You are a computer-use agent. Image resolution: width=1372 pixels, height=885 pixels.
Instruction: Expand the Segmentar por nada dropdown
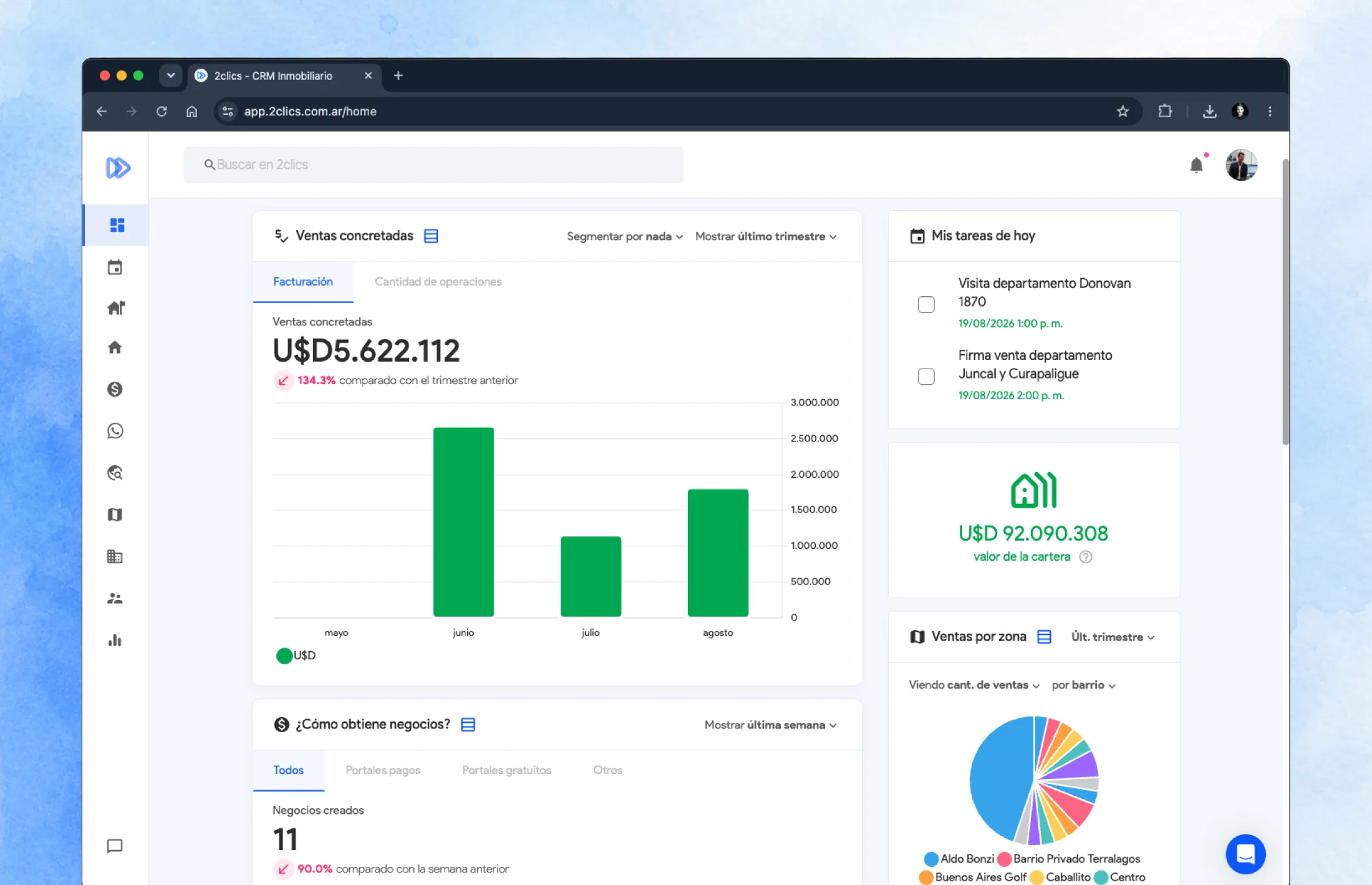(x=625, y=236)
